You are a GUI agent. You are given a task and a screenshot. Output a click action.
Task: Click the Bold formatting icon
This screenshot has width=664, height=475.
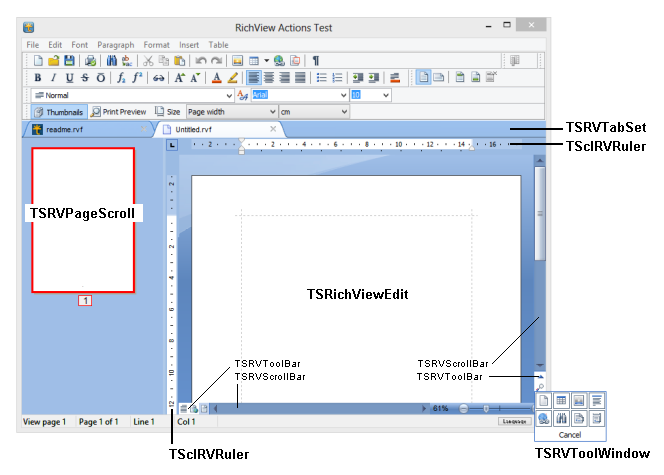click(x=38, y=78)
